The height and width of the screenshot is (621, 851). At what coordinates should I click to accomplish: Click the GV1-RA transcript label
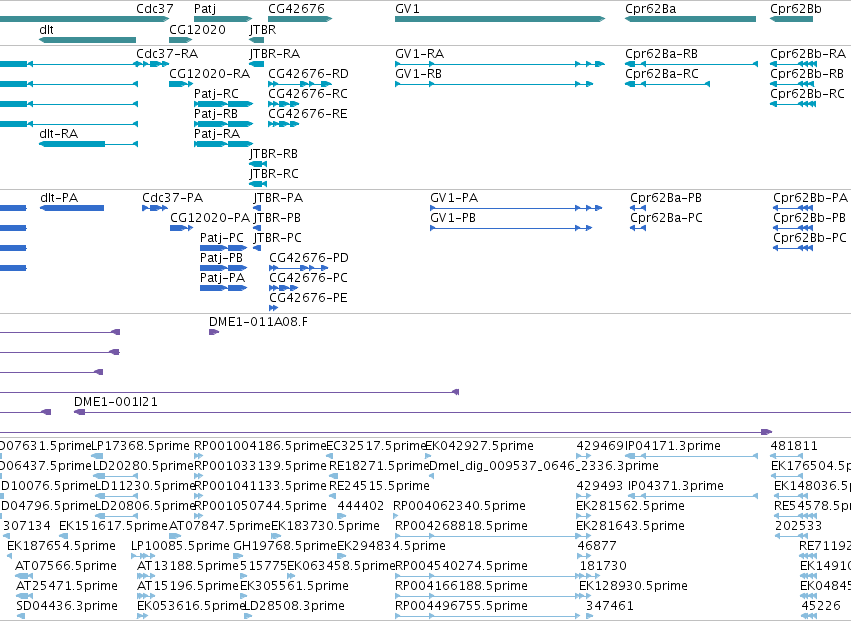coord(420,54)
